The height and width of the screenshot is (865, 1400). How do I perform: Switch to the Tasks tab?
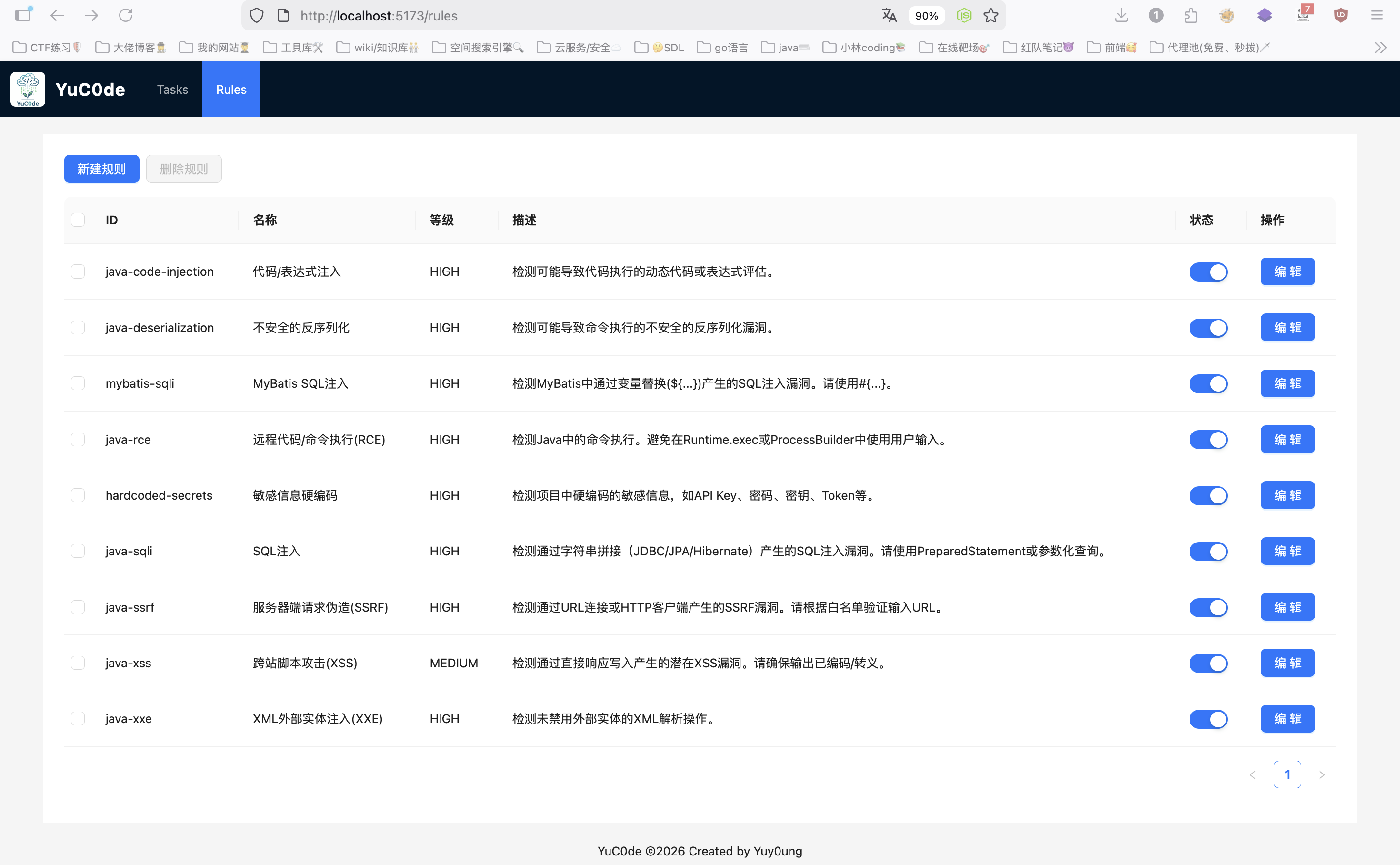pos(172,89)
